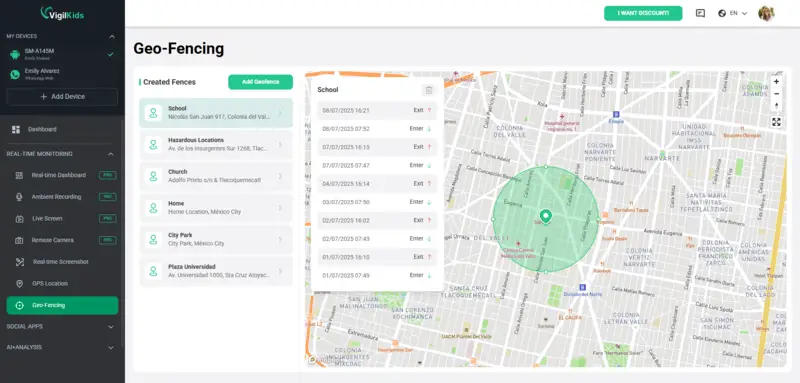
Task: Click the Home fence person icon
Action: click(x=153, y=208)
